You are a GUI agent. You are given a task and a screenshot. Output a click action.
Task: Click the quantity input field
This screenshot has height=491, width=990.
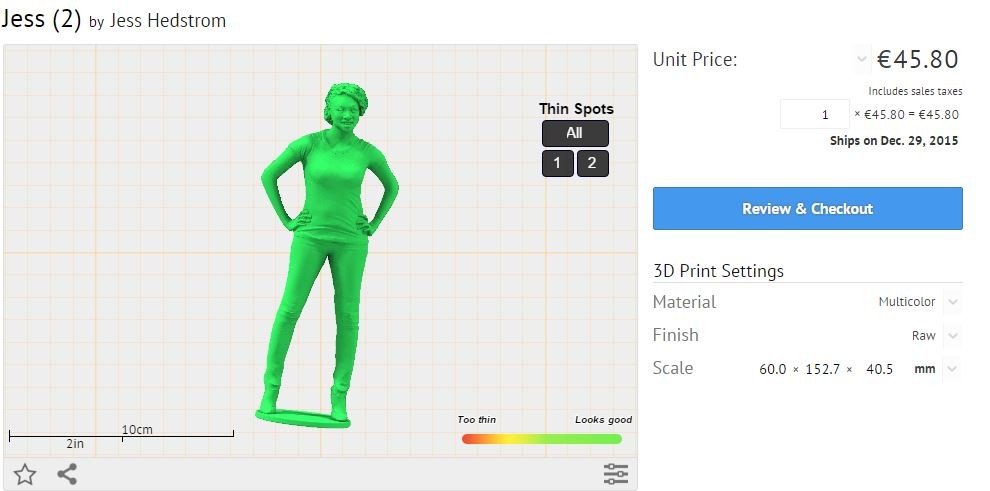click(814, 114)
